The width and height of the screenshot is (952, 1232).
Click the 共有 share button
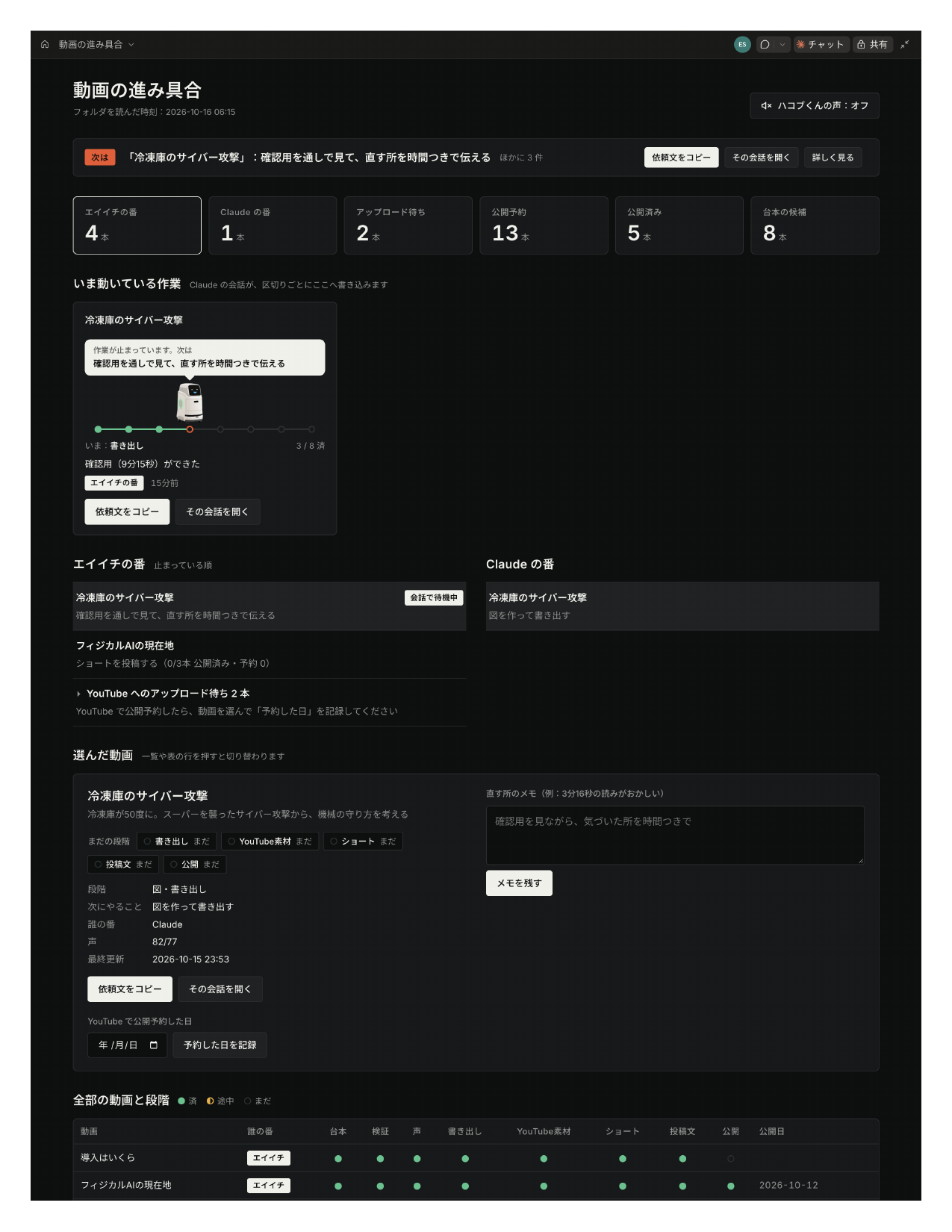872,45
